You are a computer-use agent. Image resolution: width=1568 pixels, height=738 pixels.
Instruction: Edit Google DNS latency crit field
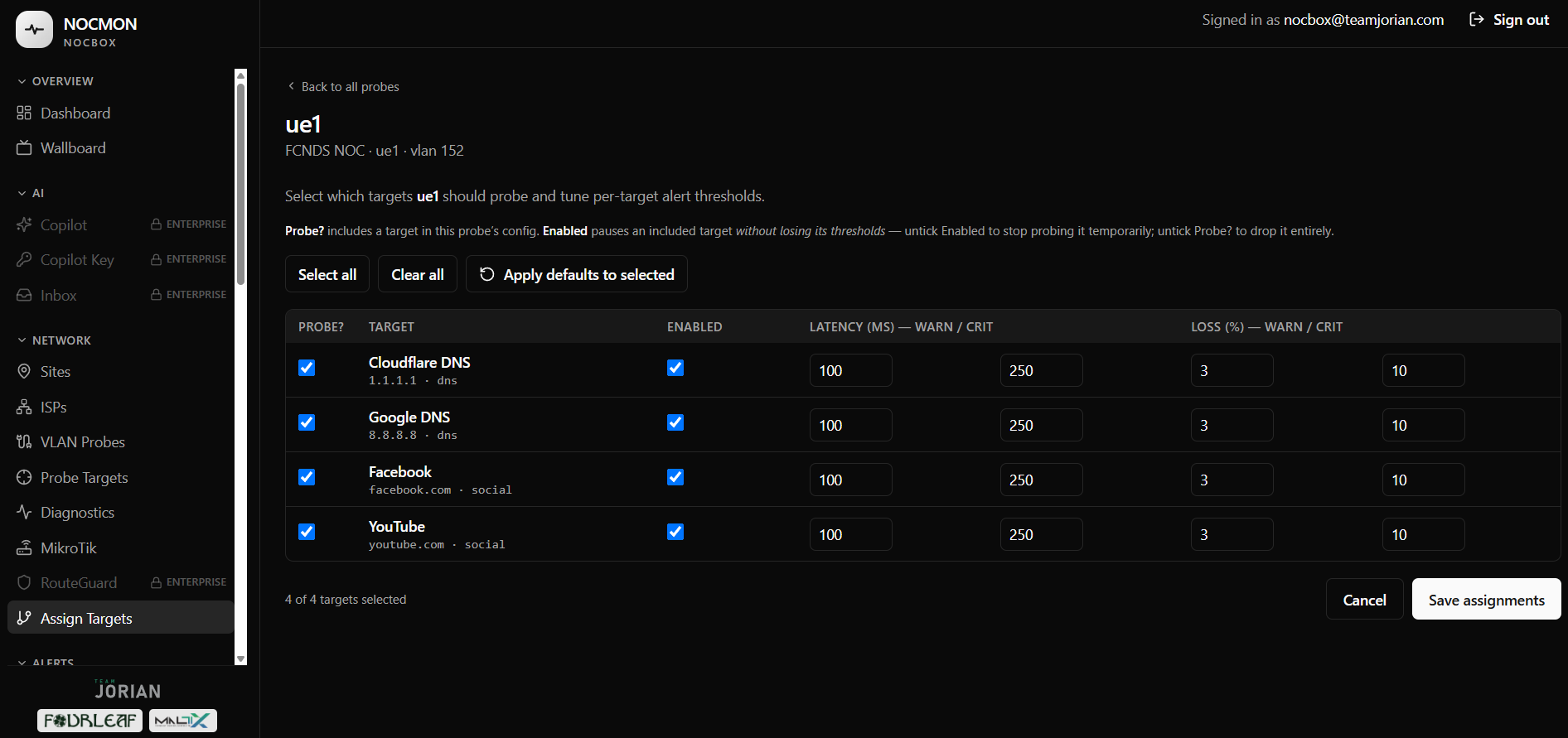point(1042,425)
